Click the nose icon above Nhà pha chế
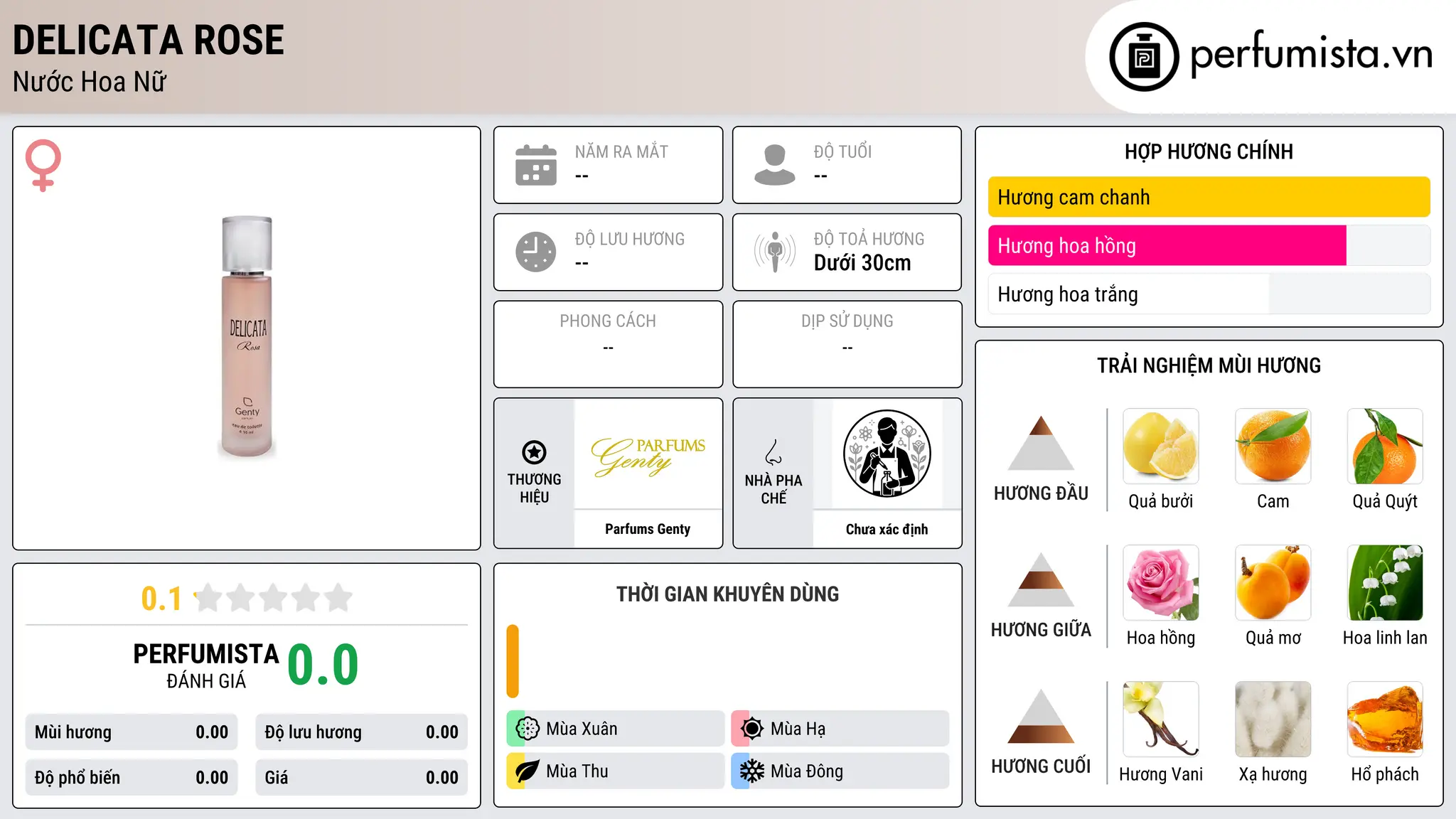Image resolution: width=1456 pixels, height=819 pixels. 773,452
